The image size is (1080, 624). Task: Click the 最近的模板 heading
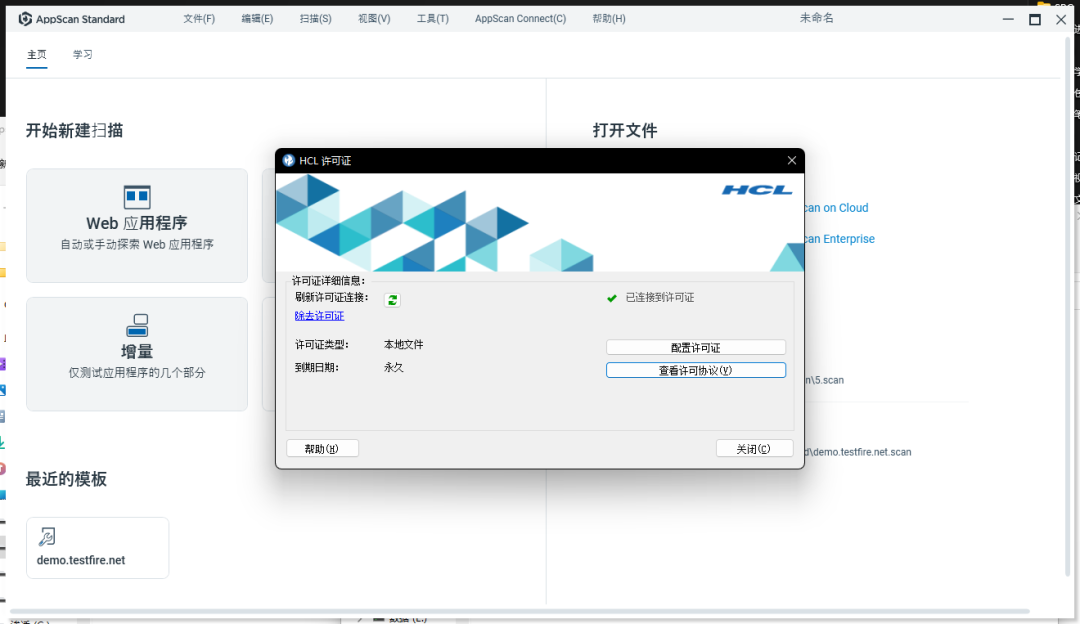(x=66, y=479)
